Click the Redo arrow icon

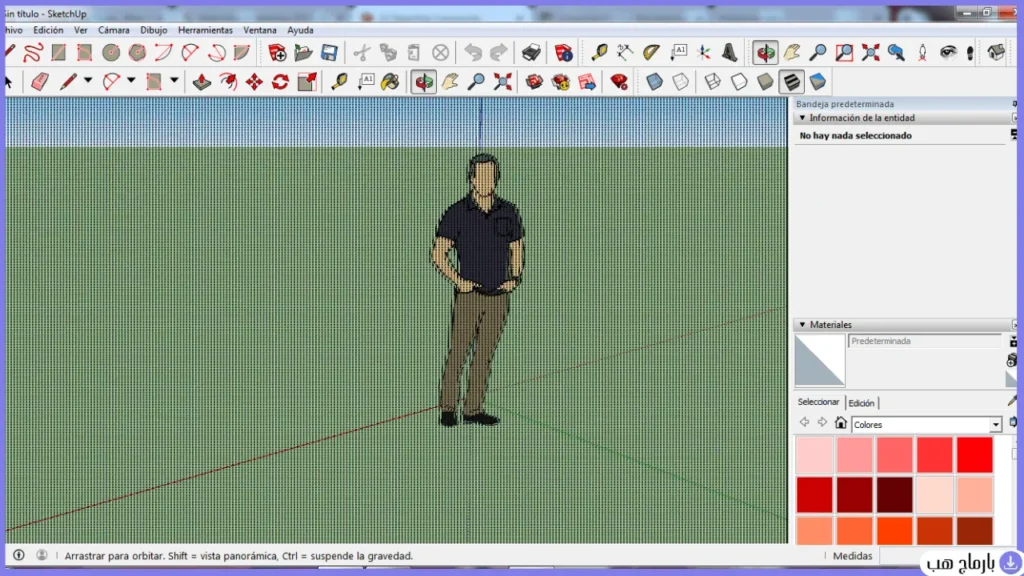(498, 52)
